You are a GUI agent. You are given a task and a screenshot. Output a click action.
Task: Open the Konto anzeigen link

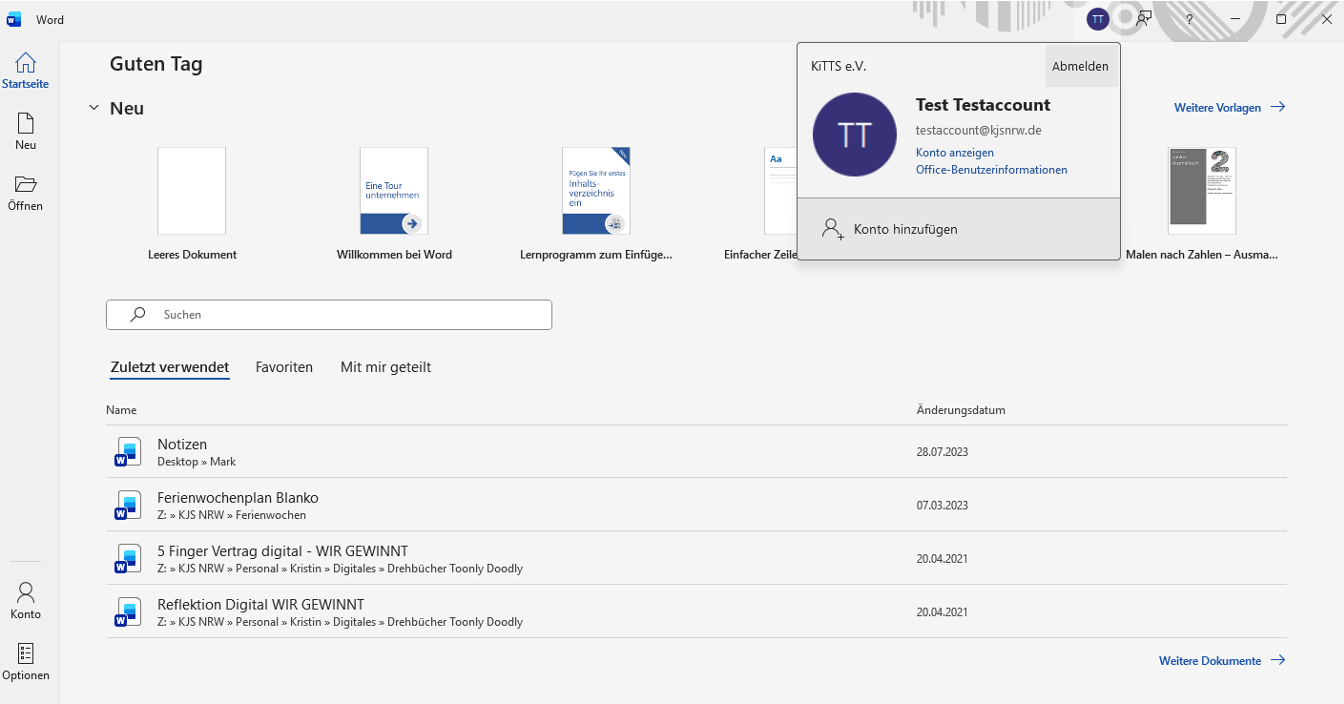(954, 153)
